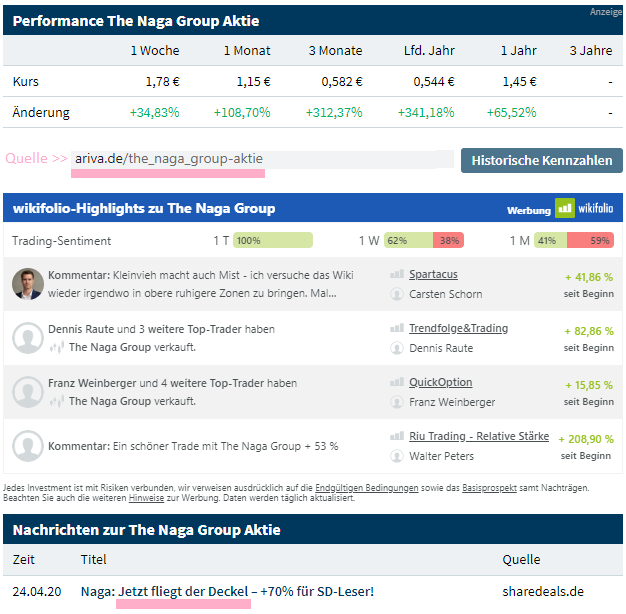Image resolution: width=626 pixels, height=614 pixels.
Task: Open Riu Trading - Relative Stärke link
Action: click(478, 436)
